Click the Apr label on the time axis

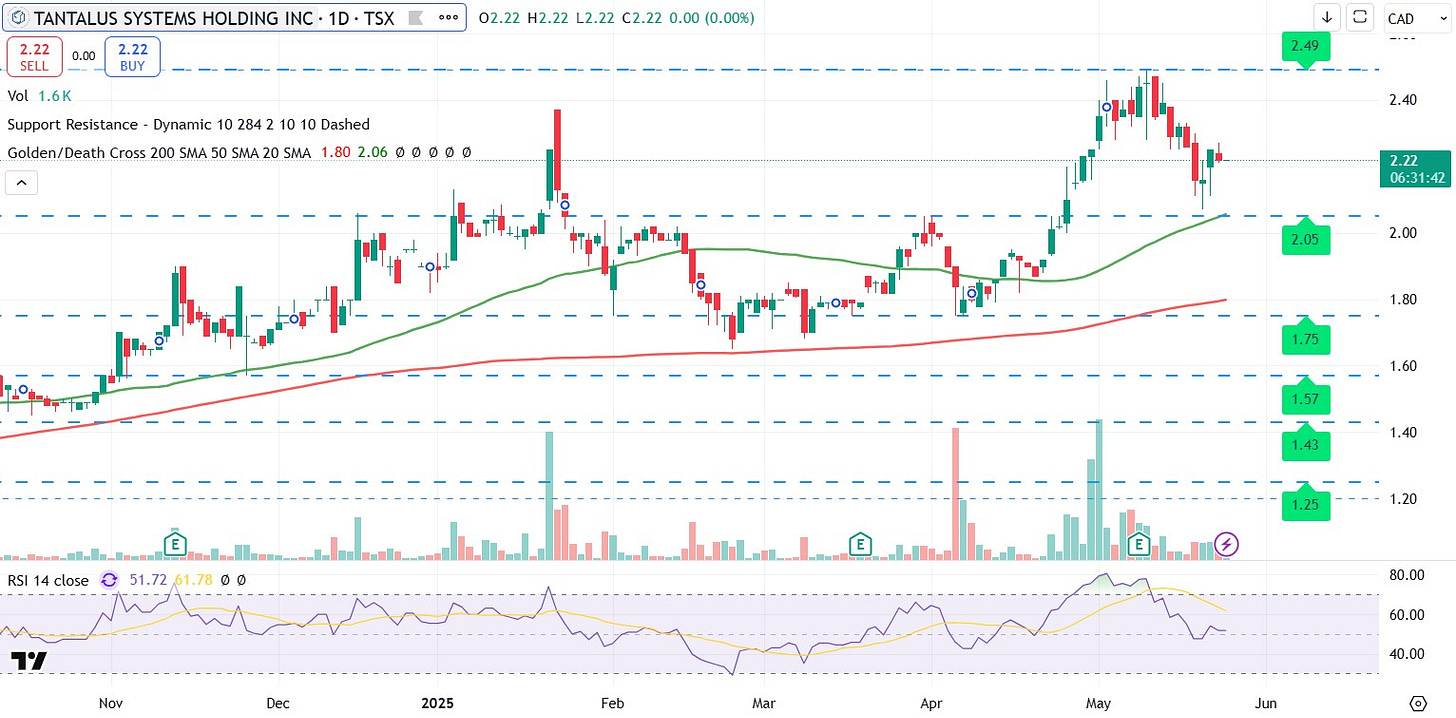(x=931, y=703)
